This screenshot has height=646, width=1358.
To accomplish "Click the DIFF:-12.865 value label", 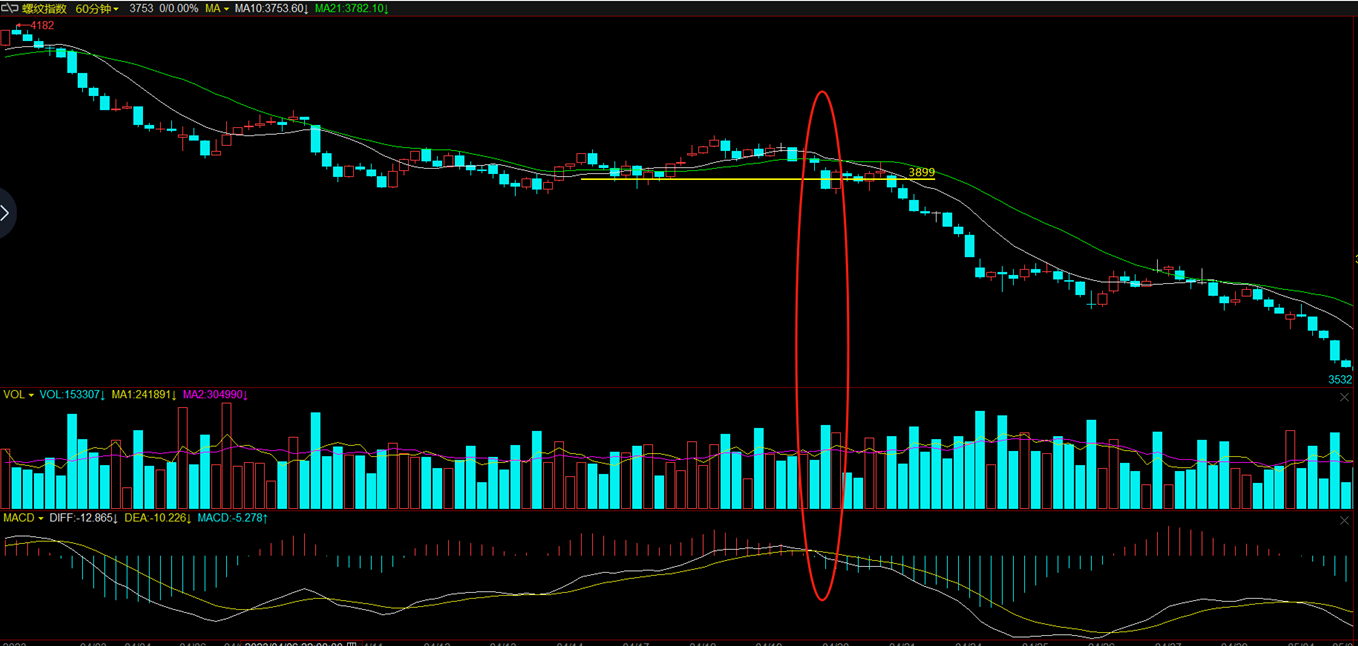I will tap(84, 518).
